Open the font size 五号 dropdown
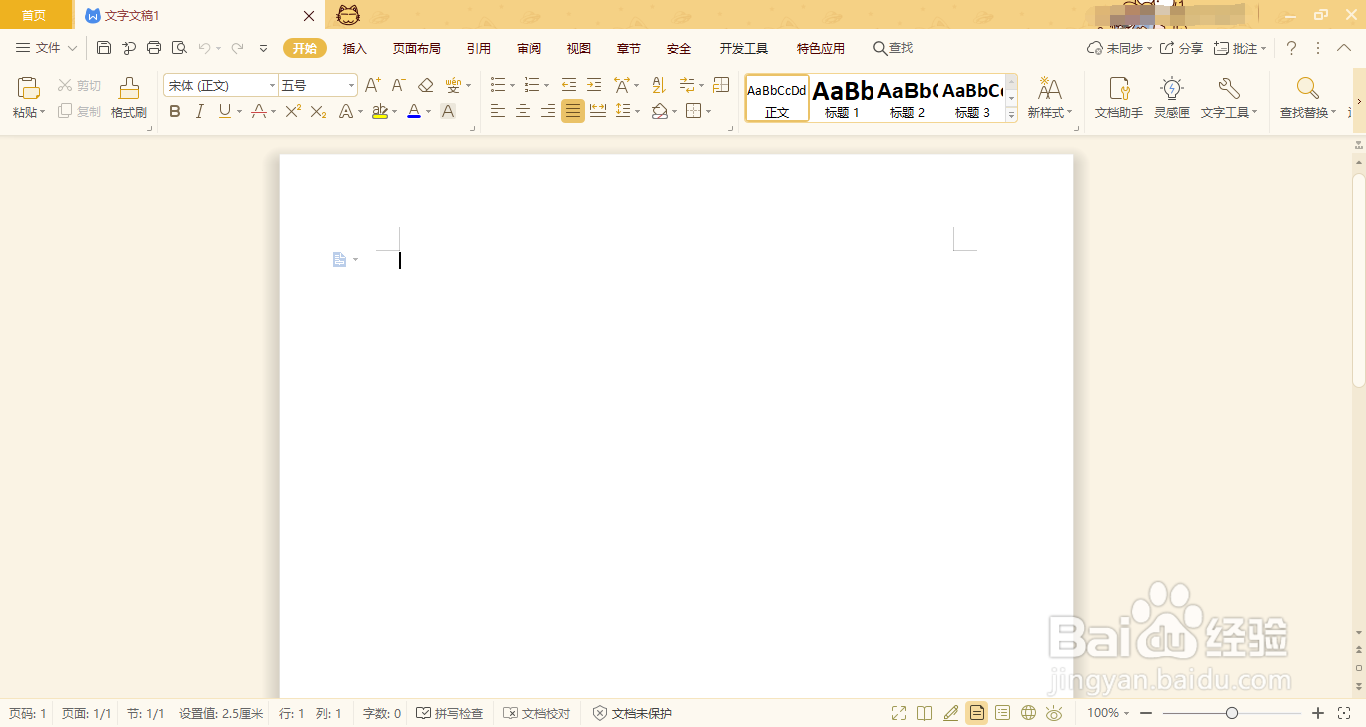Viewport: 1366px width, 727px height. coord(351,86)
